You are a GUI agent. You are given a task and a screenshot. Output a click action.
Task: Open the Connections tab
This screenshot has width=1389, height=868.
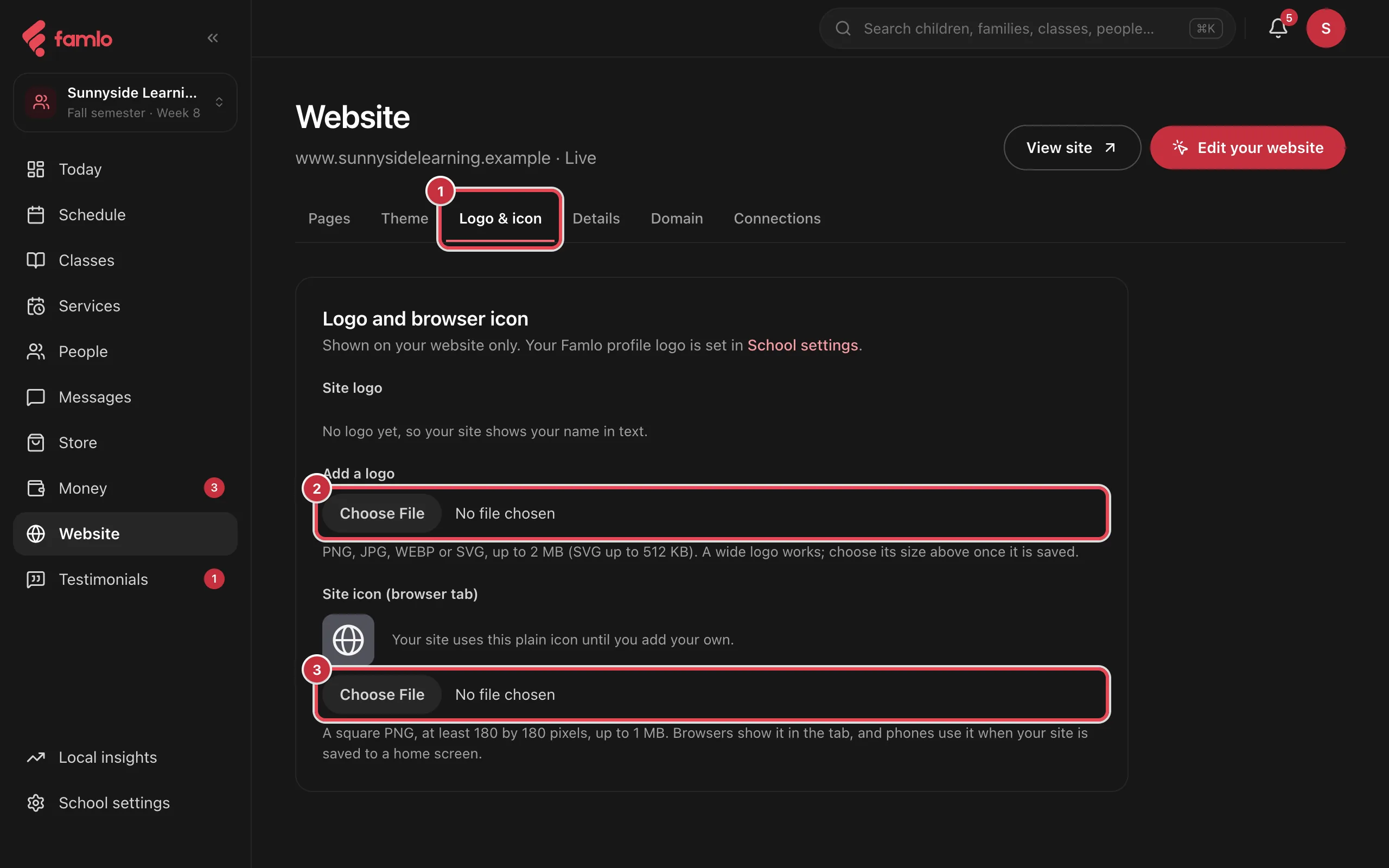(777, 219)
